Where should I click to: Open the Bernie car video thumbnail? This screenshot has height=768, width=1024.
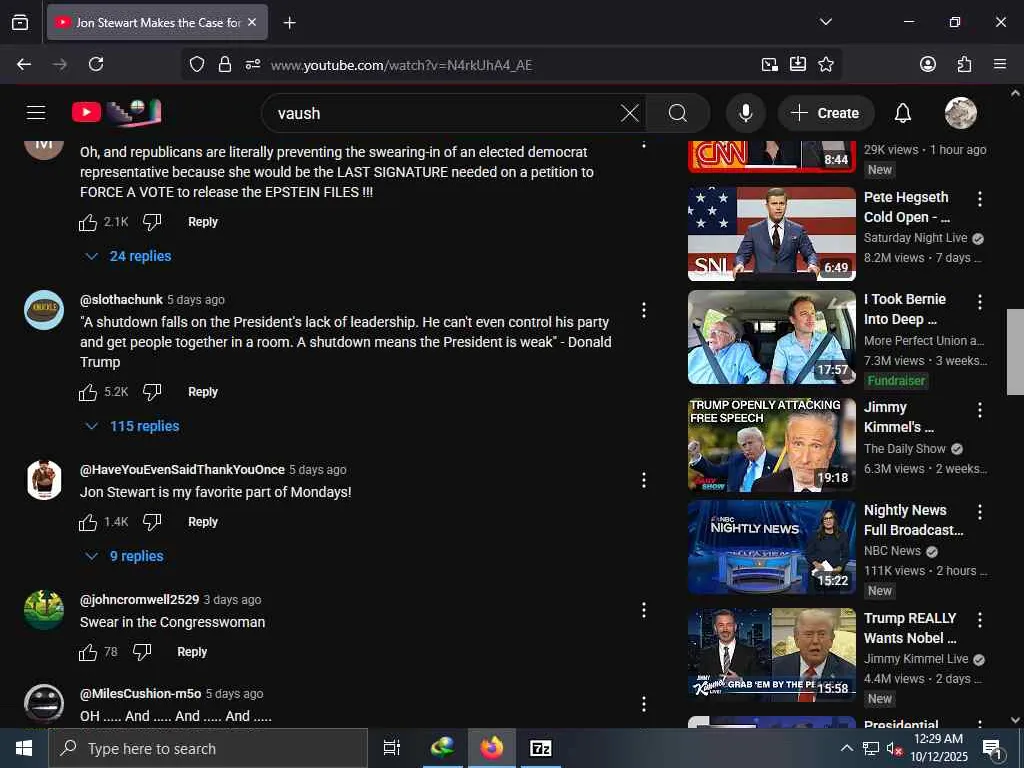tap(771, 337)
